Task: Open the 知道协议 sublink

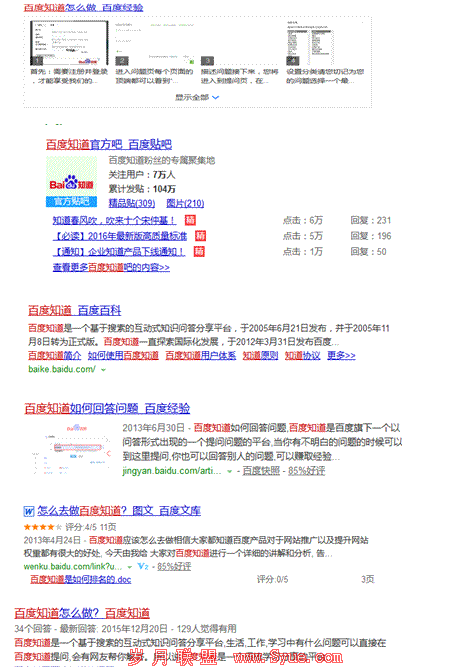Action: [x=302, y=356]
